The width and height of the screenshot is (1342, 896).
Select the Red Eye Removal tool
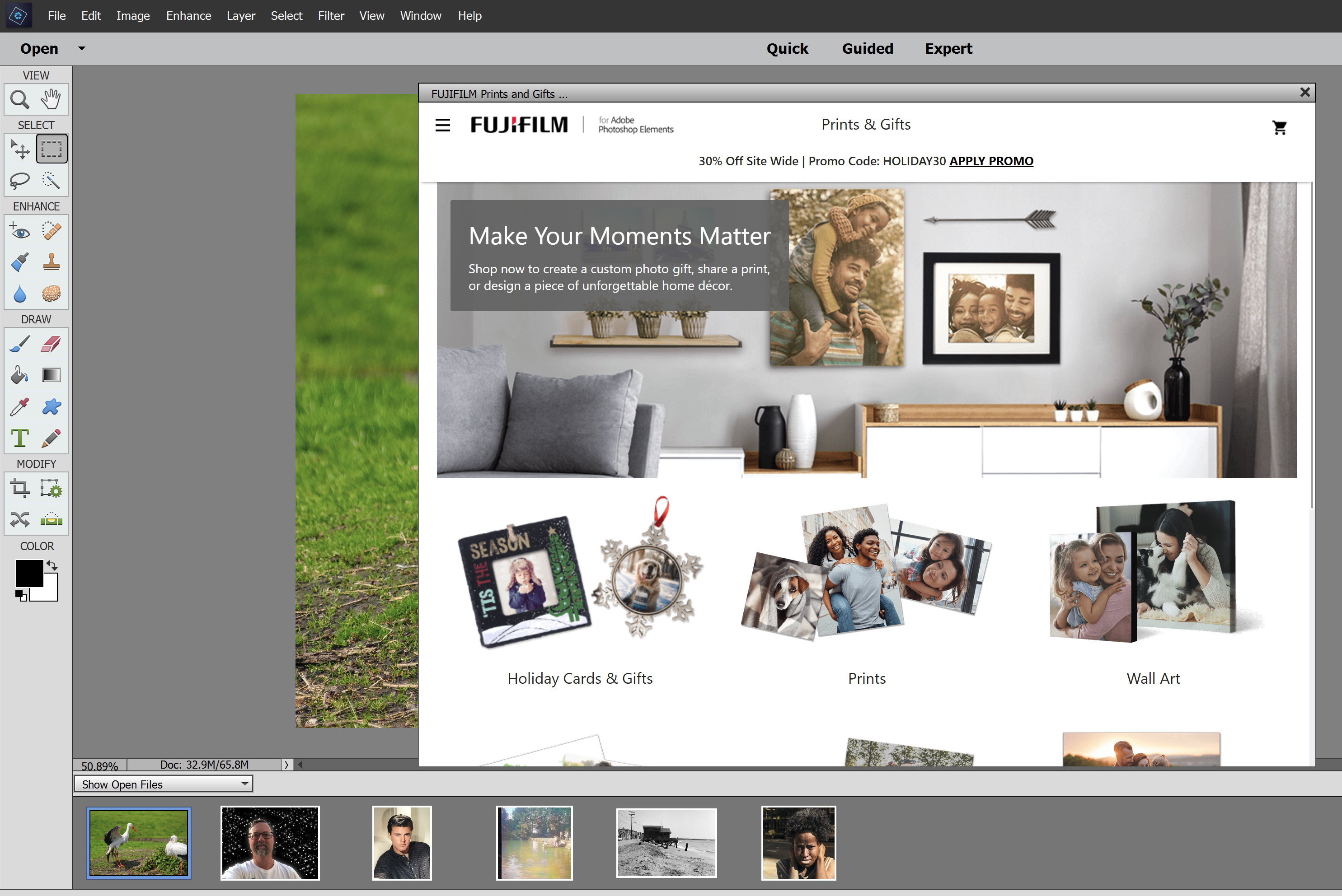pos(20,231)
